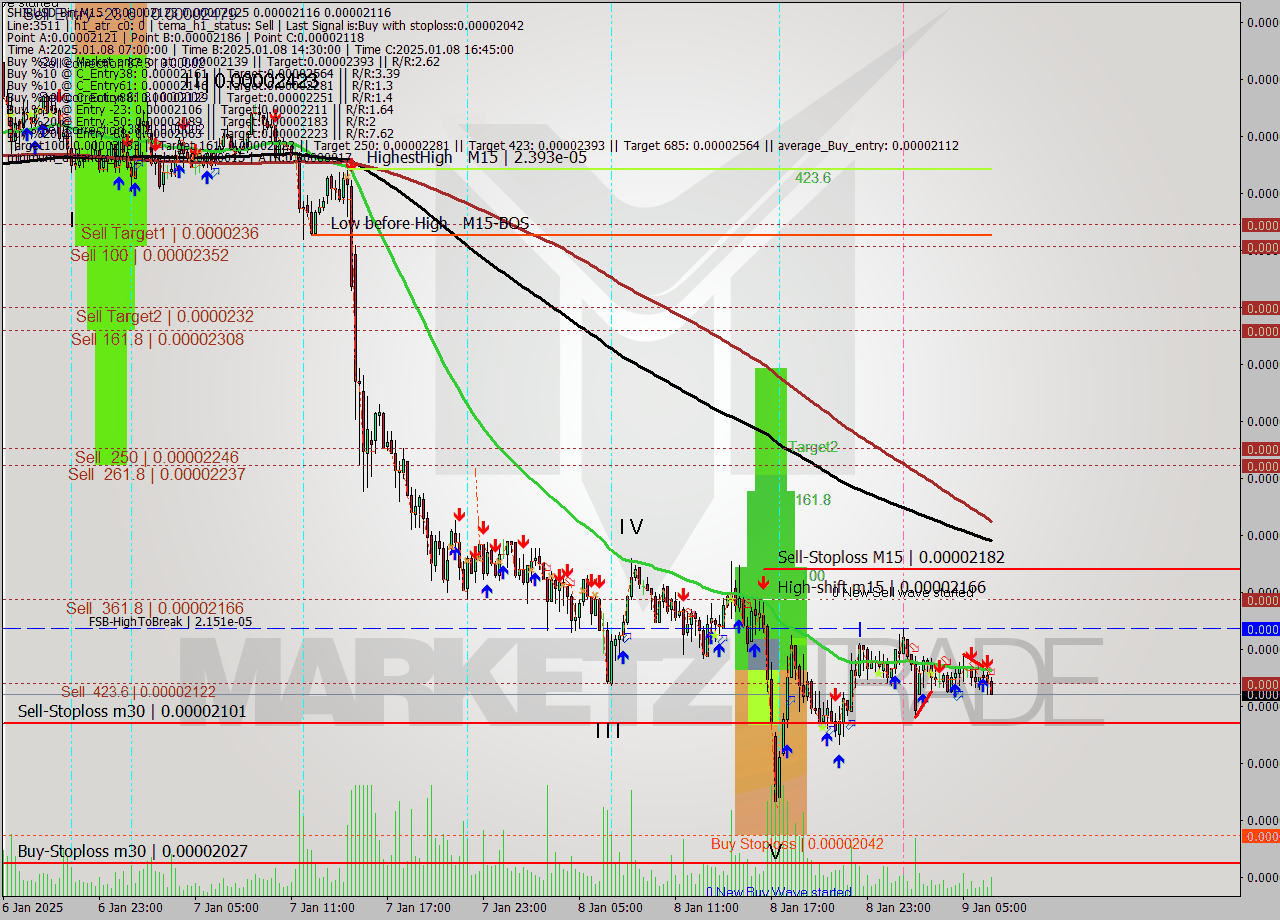Select the '9 Jan 05:00' time label
Viewport: 1280px width, 920px height.
pos(993,908)
